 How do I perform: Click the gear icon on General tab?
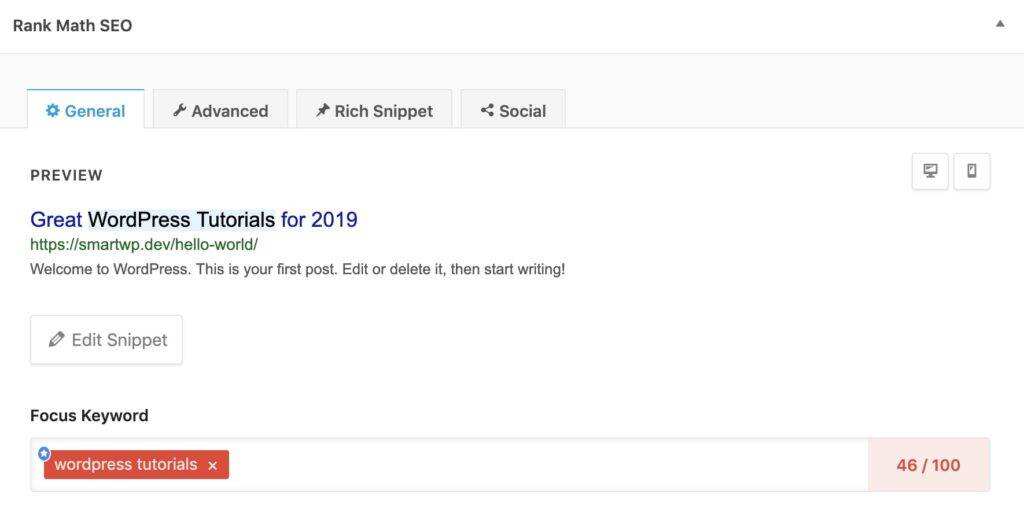[53, 111]
